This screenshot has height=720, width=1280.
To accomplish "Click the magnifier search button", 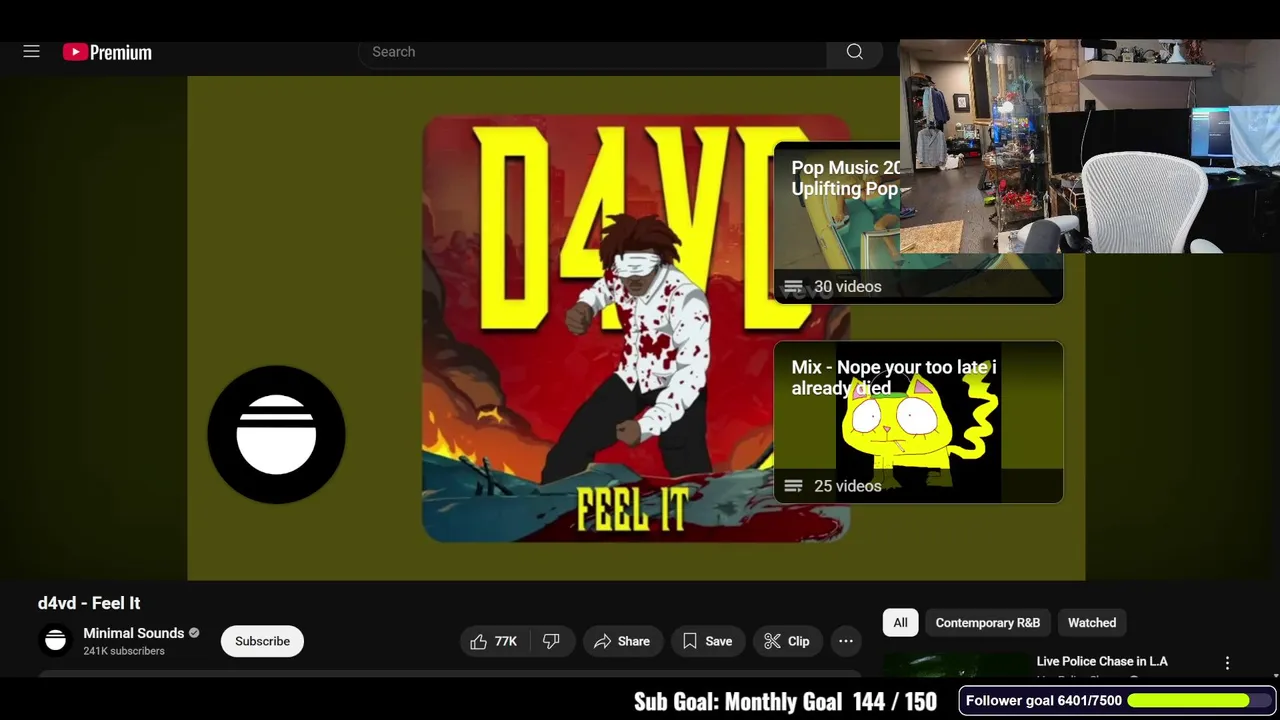I will [x=854, y=52].
